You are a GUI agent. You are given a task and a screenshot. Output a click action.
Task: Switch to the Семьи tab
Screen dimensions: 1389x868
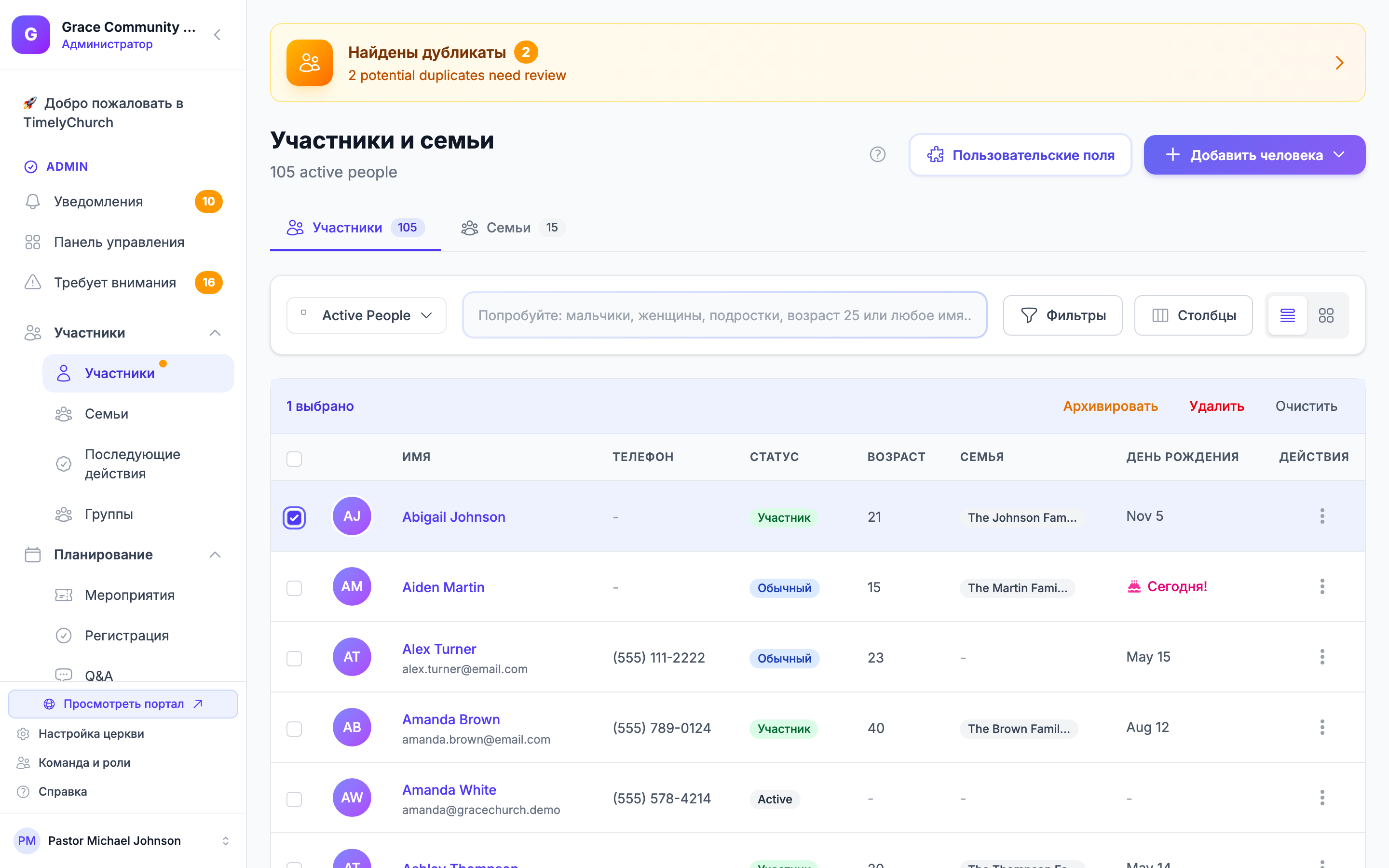pyautogui.click(x=513, y=228)
